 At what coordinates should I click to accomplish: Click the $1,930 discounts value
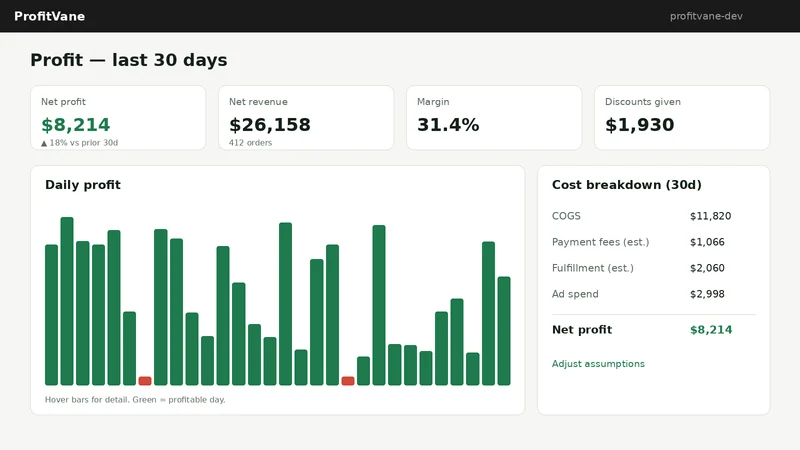(x=640, y=124)
